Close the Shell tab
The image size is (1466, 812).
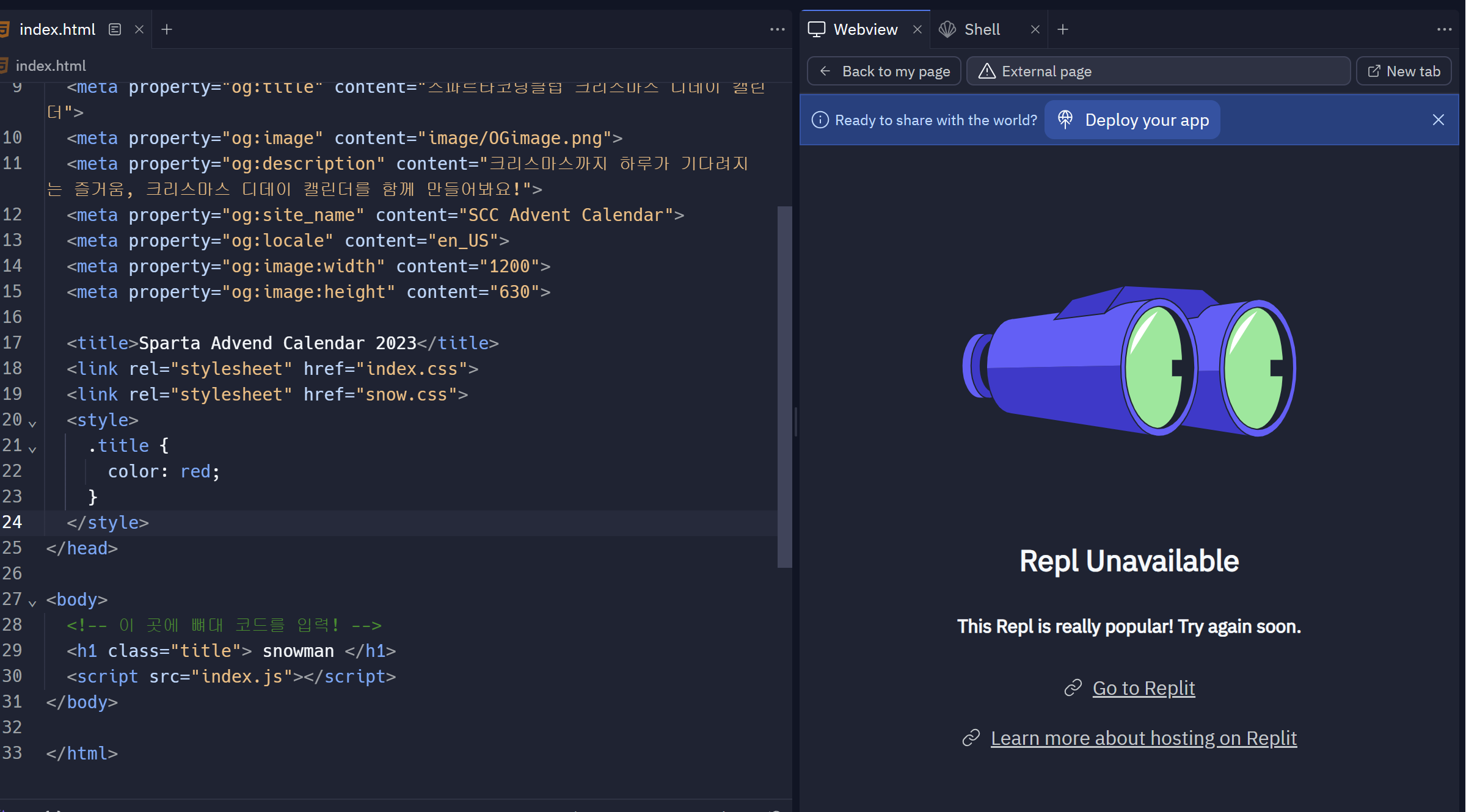coord(1035,29)
